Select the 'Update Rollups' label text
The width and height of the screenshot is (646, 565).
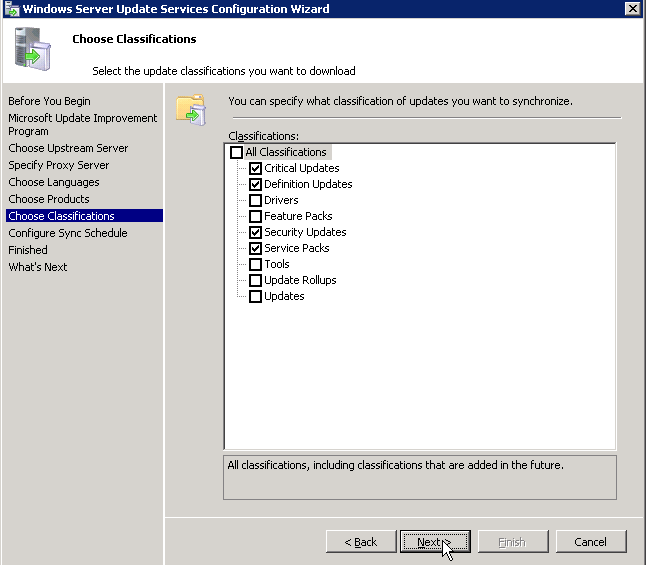coord(300,280)
